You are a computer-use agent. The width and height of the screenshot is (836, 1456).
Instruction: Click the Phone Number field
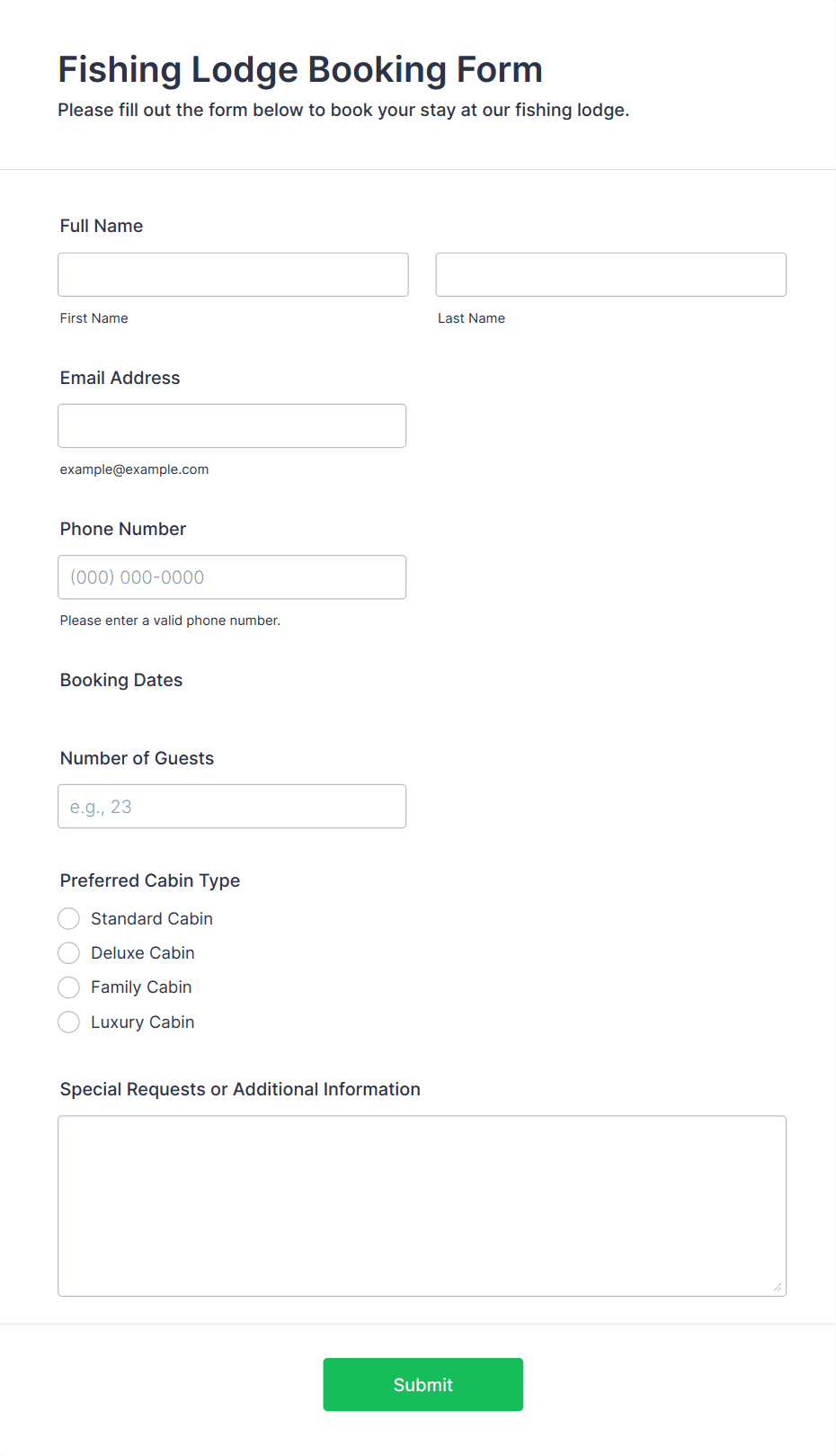pos(232,576)
